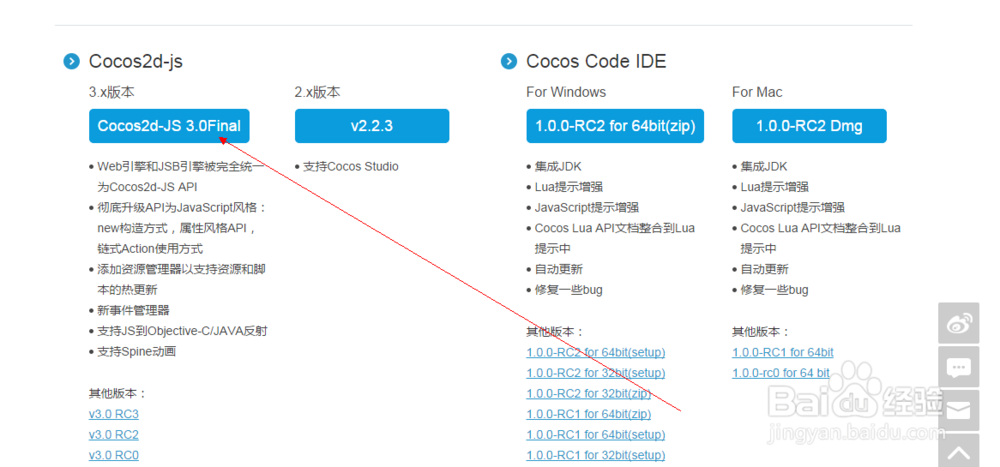Click the Cocos2d-js section heading

(136, 61)
